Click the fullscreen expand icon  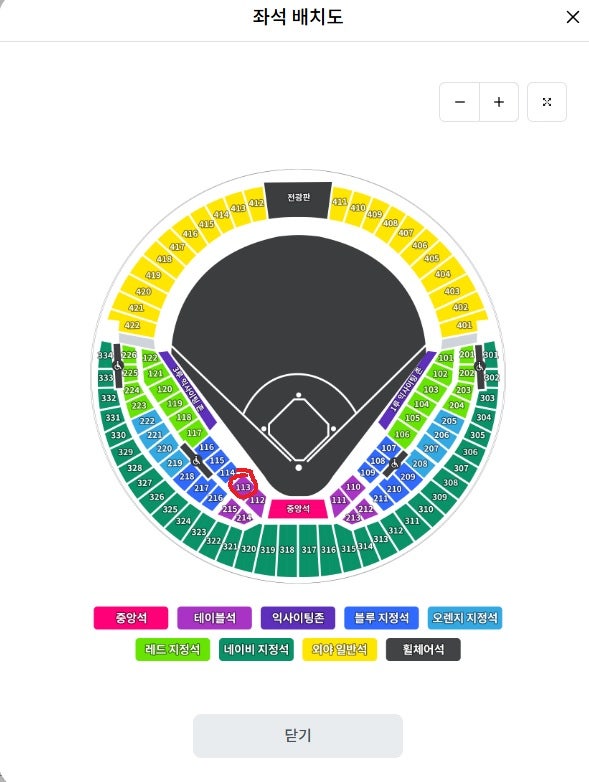click(x=547, y=102)
